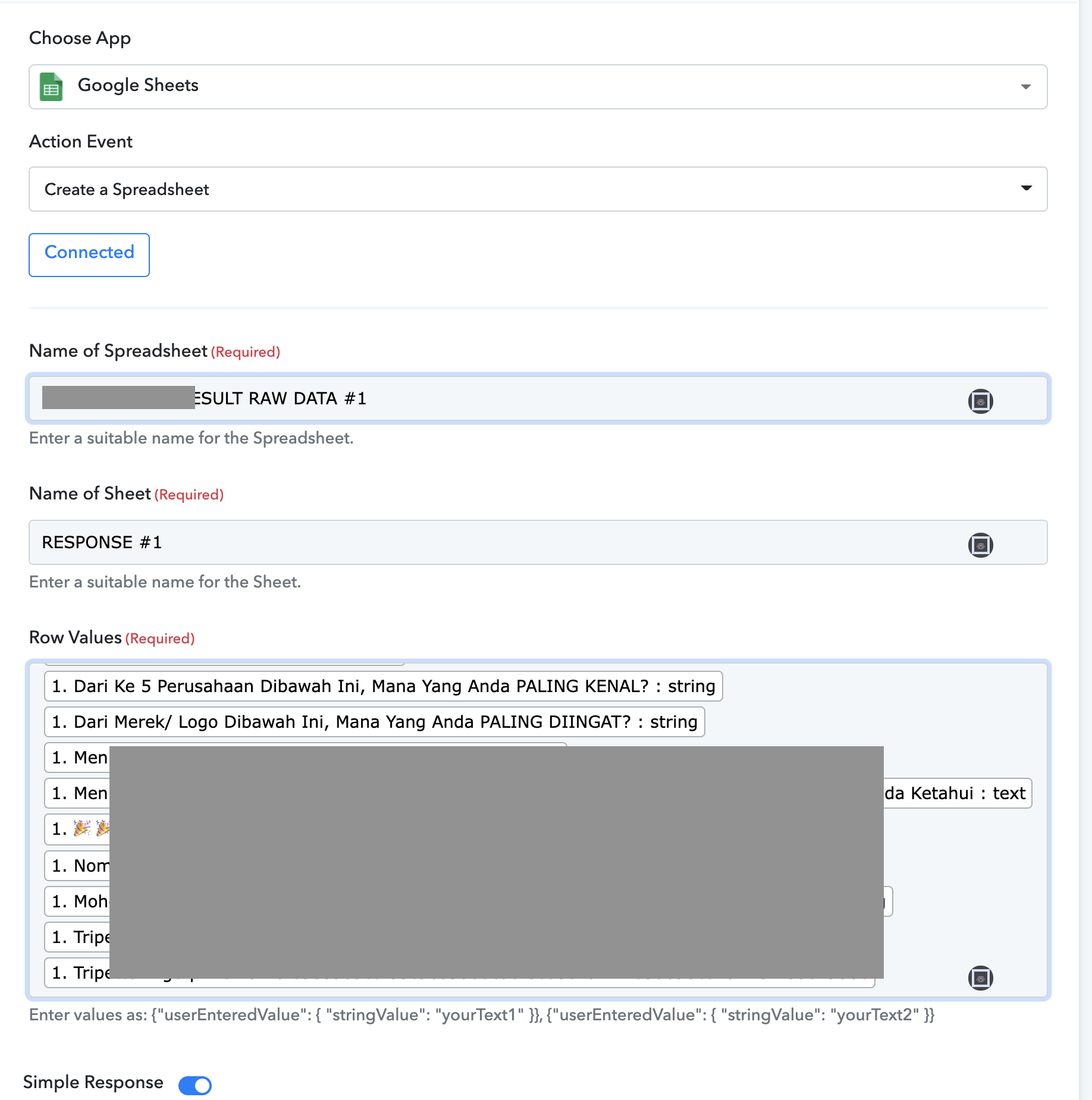Image resolution: width=1092 pixels, height=1100 pixels.
Task: Click the 'Google Sheets' app name text
Action: [138, 86]
